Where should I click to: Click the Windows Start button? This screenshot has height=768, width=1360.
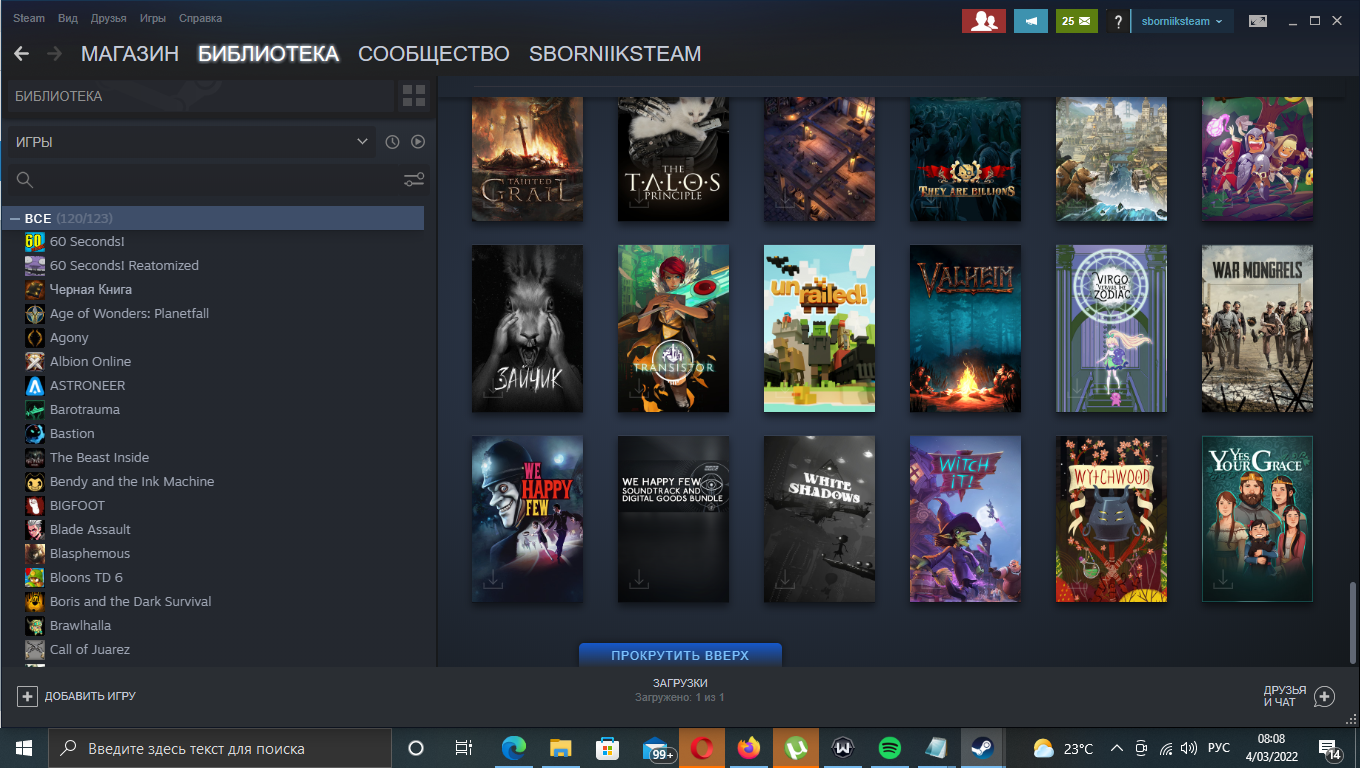pos(24,748)
